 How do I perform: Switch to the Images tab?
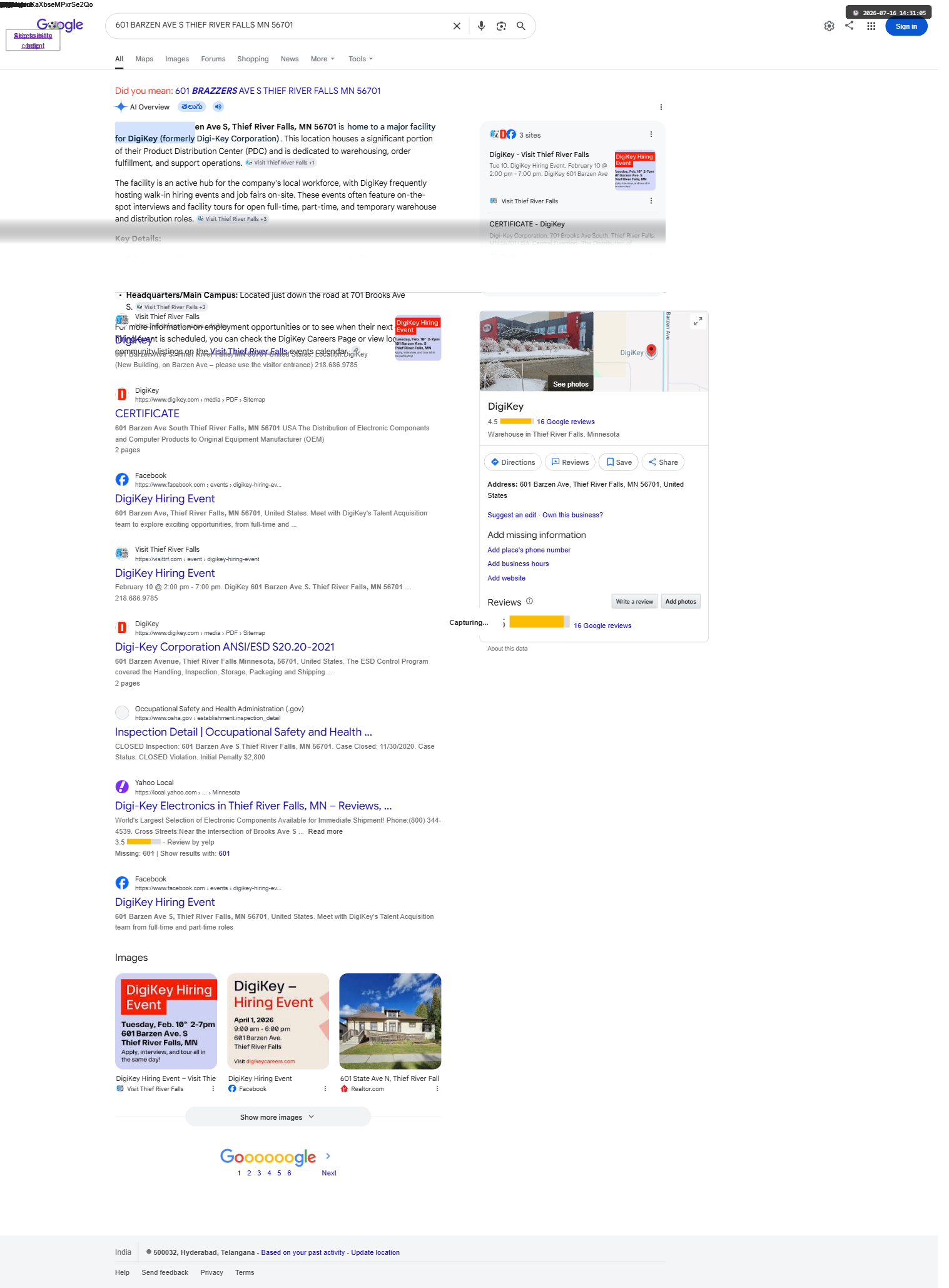pyautogui.click(x=177, y=59)
